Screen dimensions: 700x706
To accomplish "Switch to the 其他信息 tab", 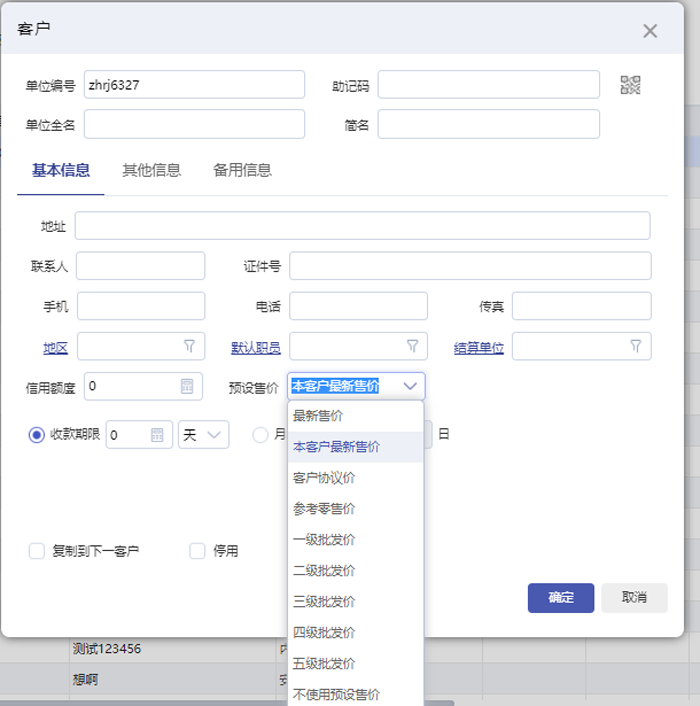I will click(152, 170).
